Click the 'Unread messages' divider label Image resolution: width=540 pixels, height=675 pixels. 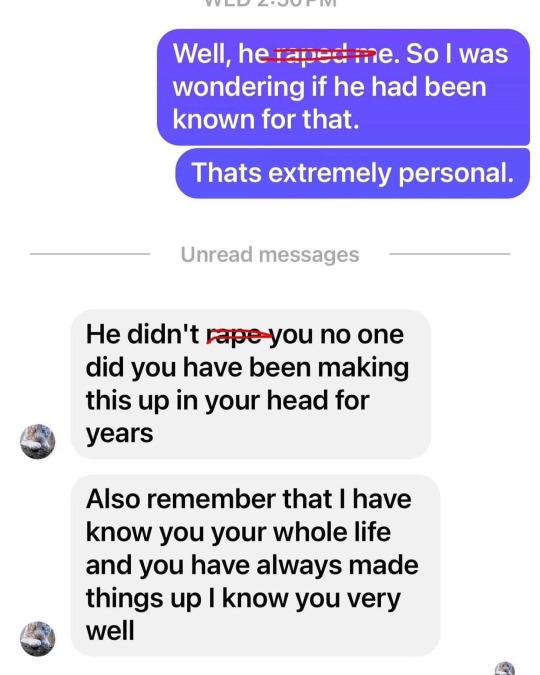point(270,254)
